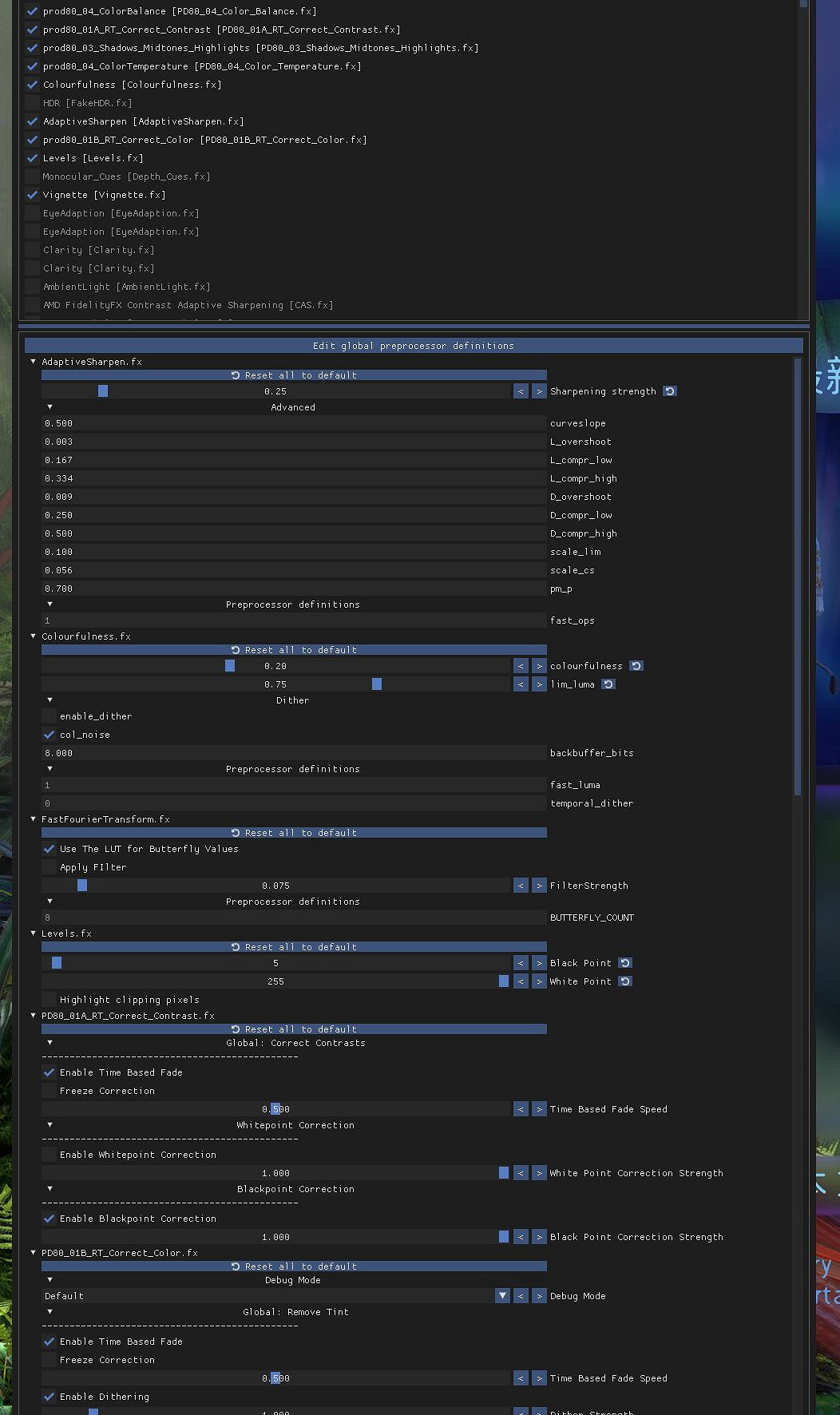This screenshot has width=840, height=1415.
Task: Collapse the AdaptiveSharpen.fx section
Action: [34, 362]
